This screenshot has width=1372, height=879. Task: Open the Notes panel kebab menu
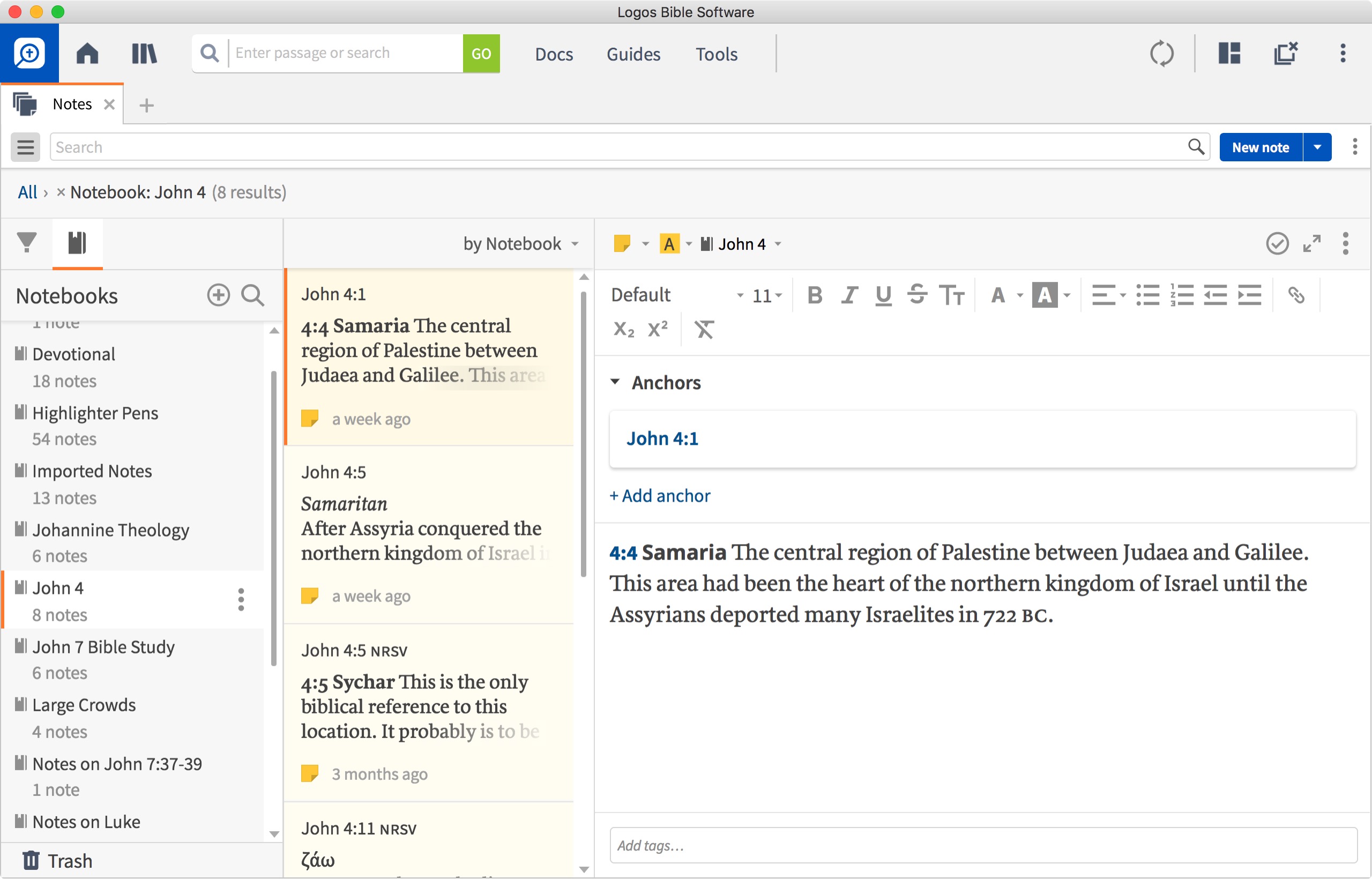pos(1354,147)
